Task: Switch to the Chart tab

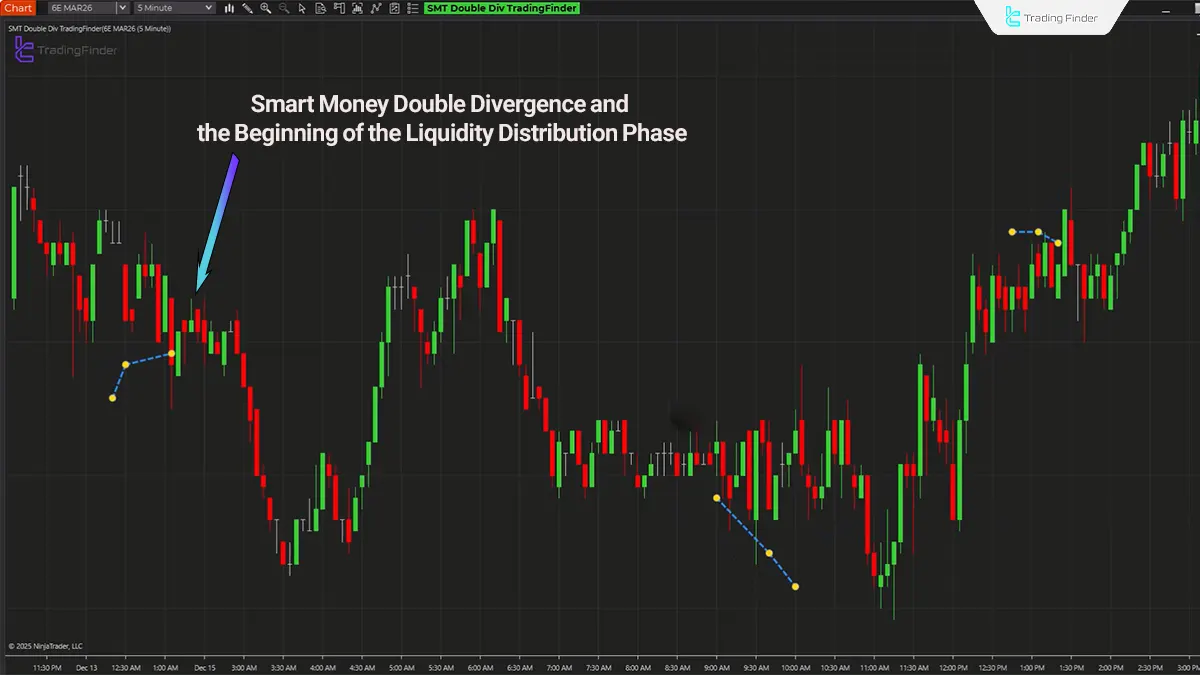Action: click(x=19, y=8)
